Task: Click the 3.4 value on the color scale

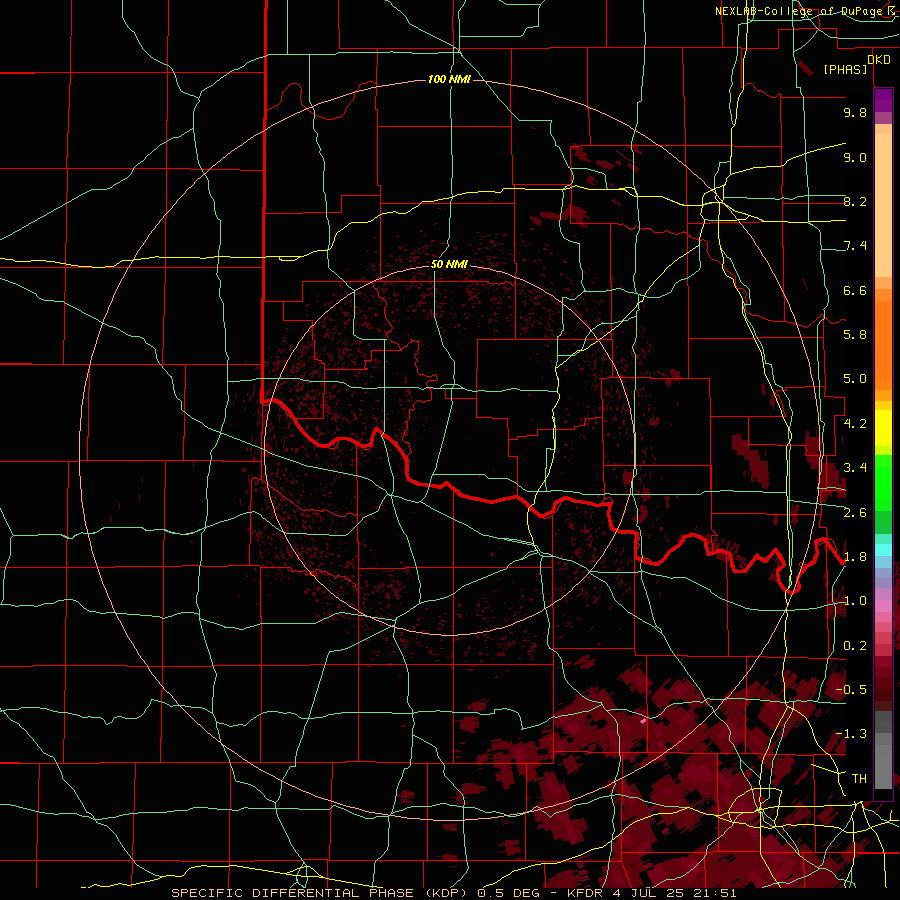Action: click(x=855, y=468)
